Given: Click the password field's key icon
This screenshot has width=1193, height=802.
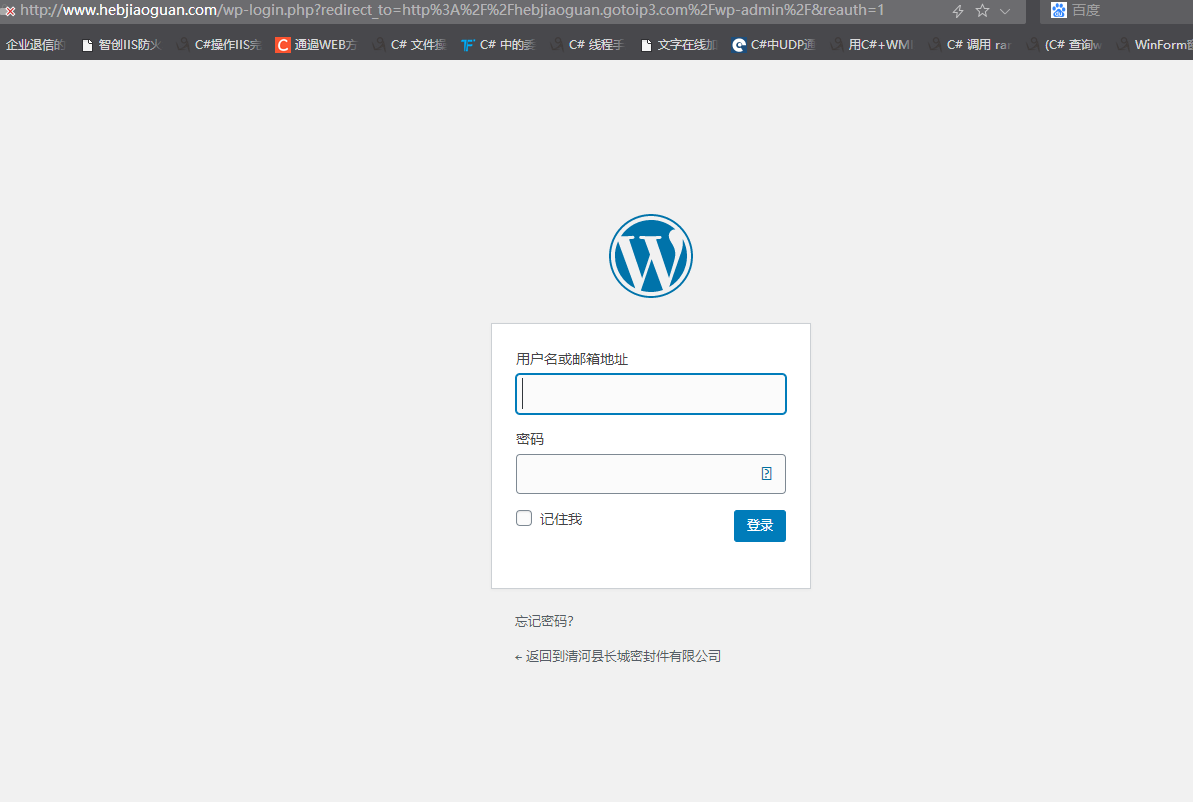Looking at the screenshot, I should point(766,474).
